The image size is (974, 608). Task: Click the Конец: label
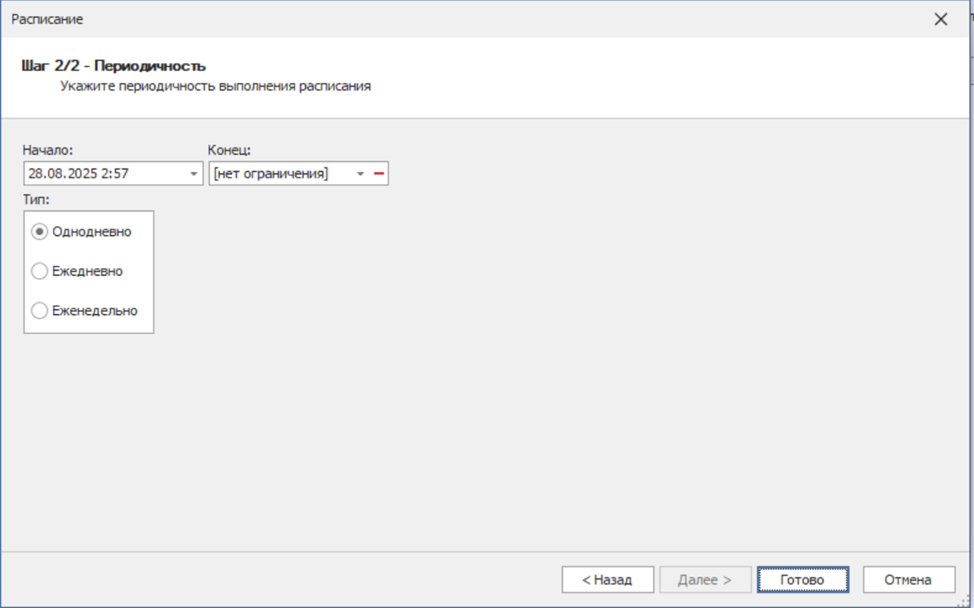click(229, 150)
